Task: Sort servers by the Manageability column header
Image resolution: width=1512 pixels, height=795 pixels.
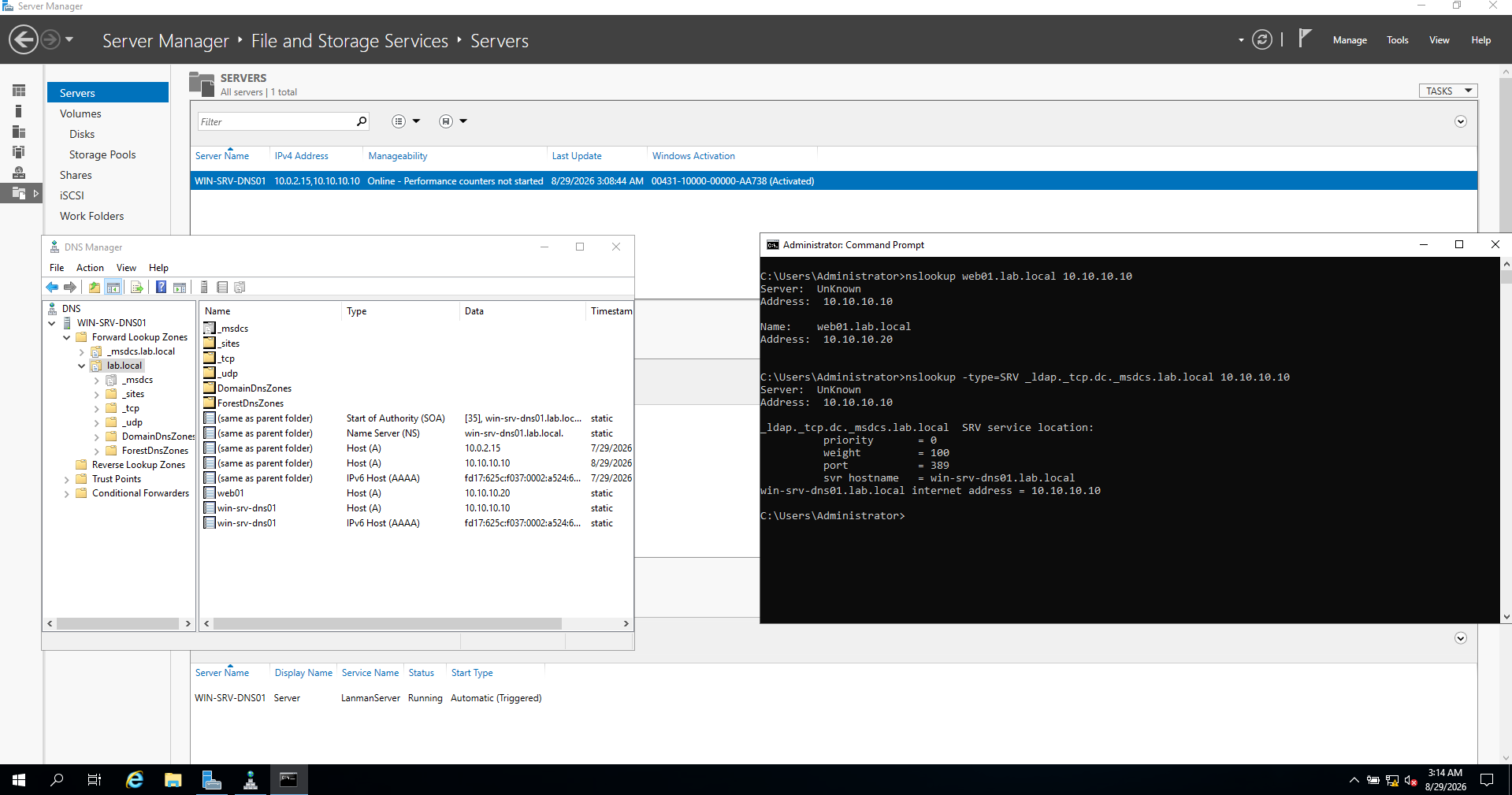Action: point(398,156)
